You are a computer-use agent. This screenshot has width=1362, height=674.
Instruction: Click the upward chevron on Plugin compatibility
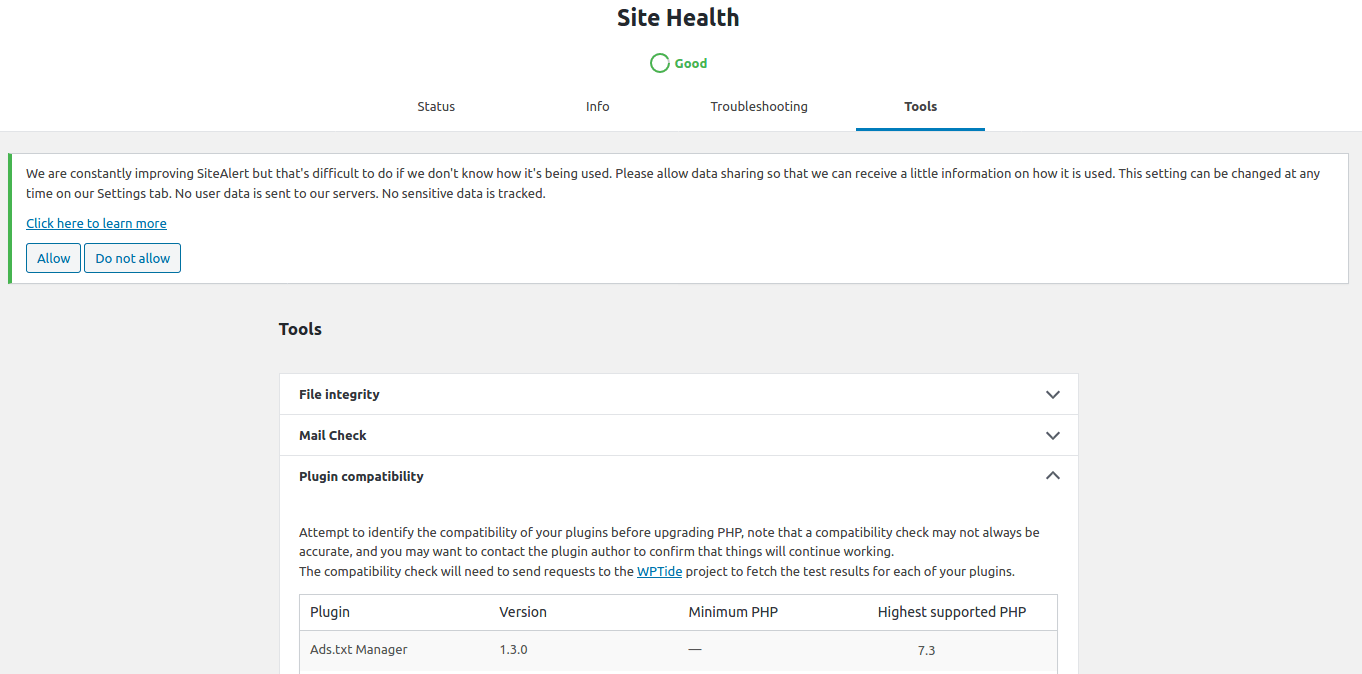pos(1052,476)
